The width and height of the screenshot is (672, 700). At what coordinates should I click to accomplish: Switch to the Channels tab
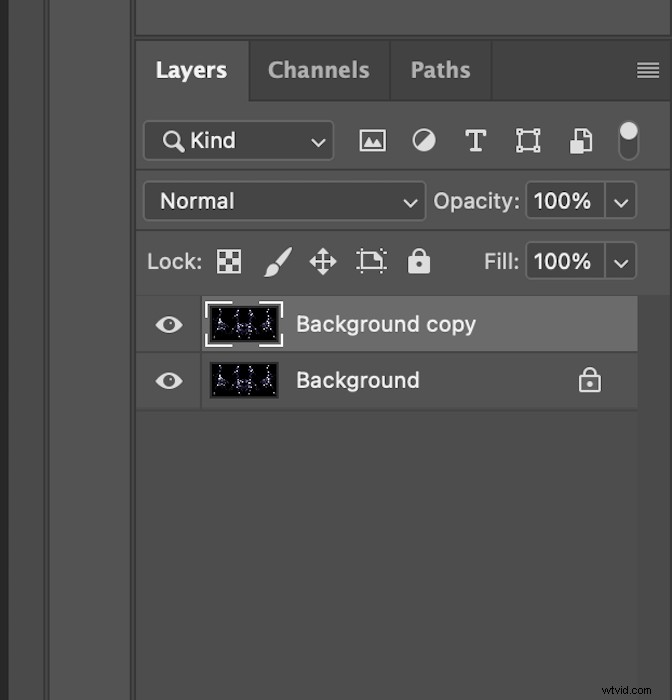[319, 71]
